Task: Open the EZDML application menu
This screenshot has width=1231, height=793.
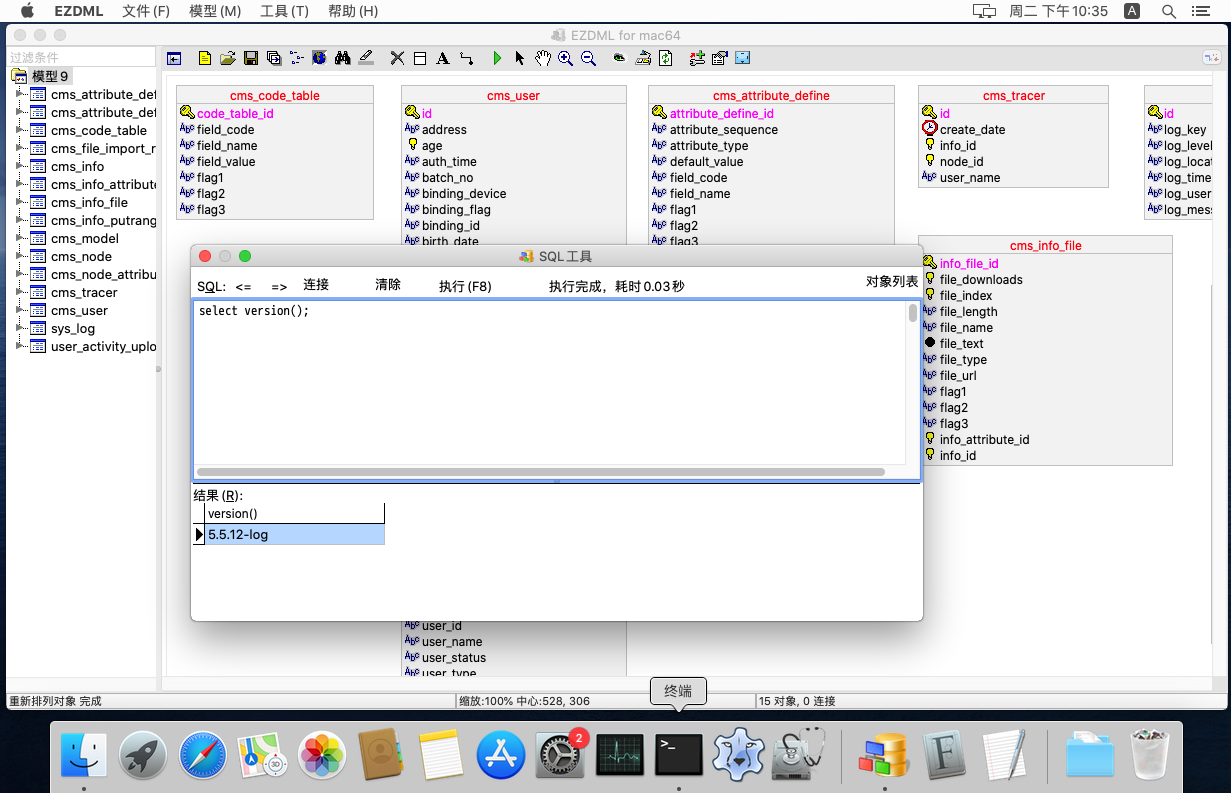Action: (79, 11)
